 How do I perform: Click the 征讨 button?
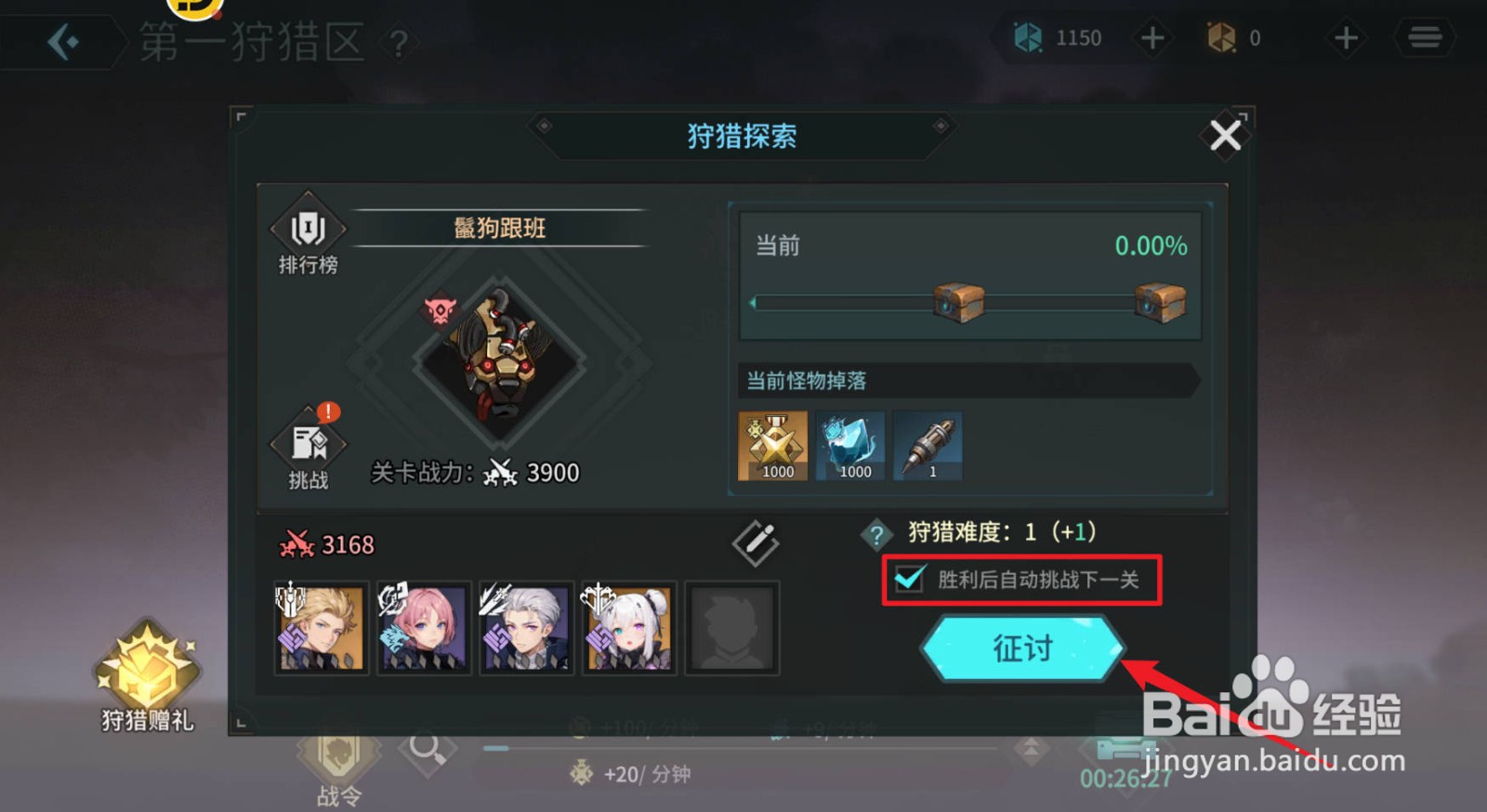click(1022, 648)
